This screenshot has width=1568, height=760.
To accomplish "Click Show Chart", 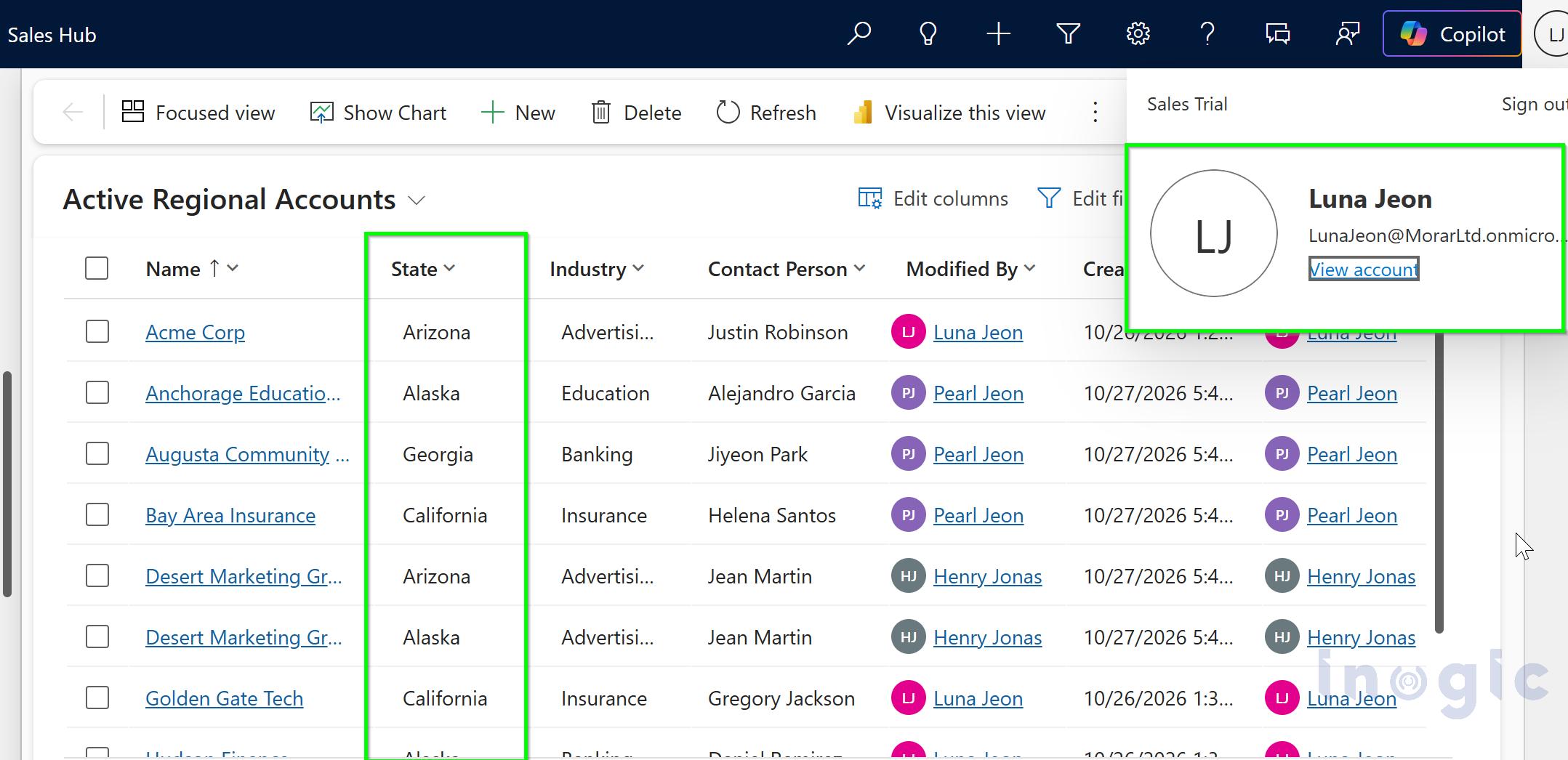I will 378,113.
